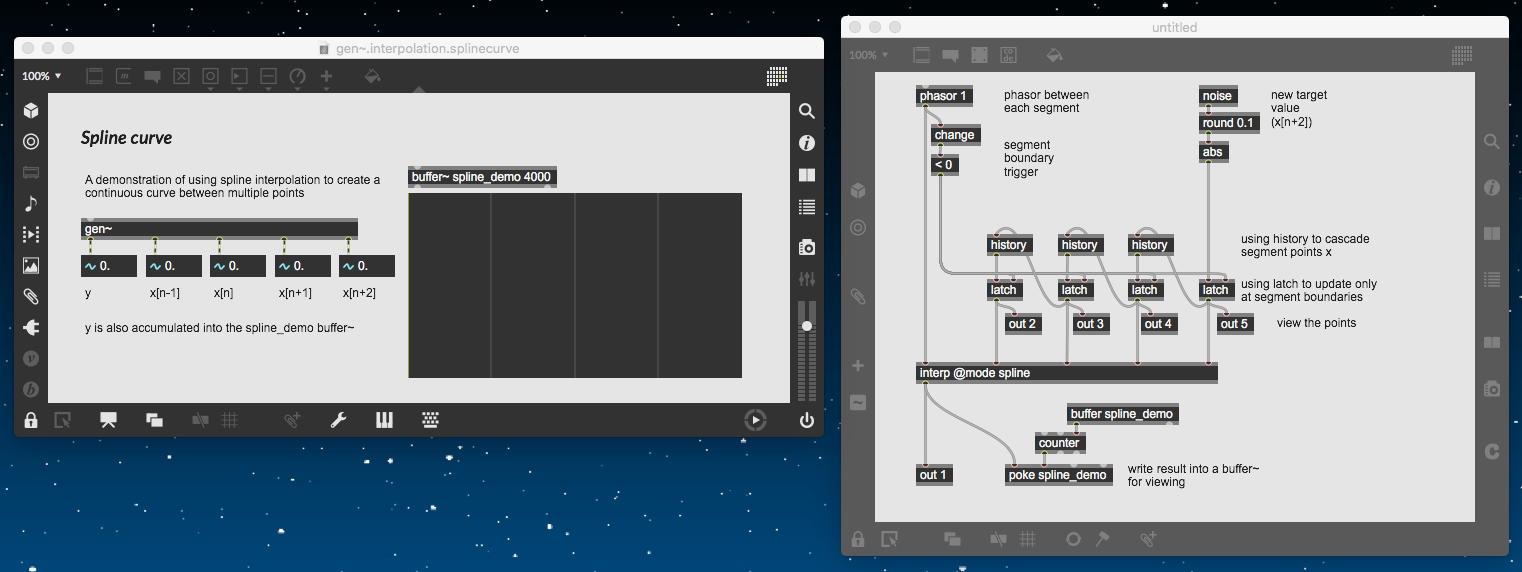Click the tilde icon in untitled window left sidebar

click(x=858, y=402)
